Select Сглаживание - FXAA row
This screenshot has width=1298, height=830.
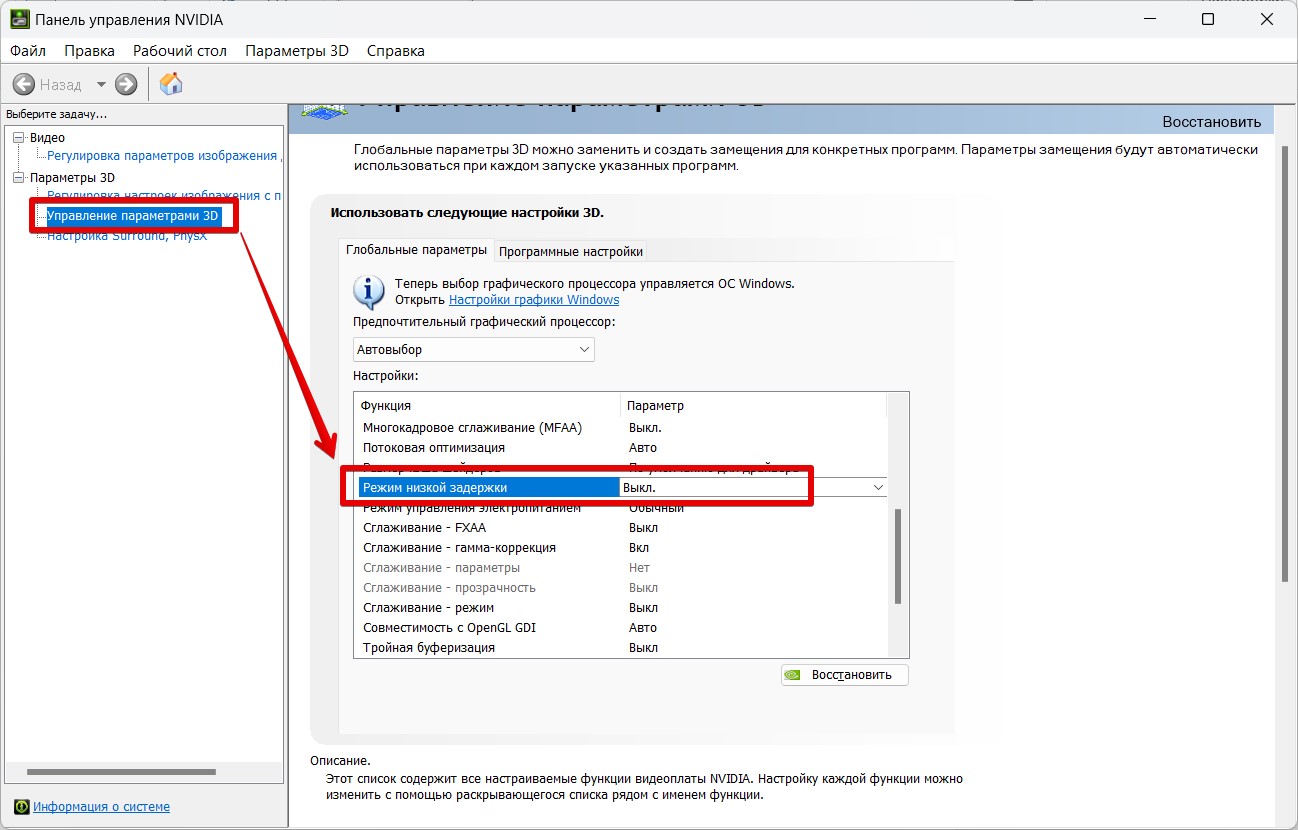click(x=621, y=528)
